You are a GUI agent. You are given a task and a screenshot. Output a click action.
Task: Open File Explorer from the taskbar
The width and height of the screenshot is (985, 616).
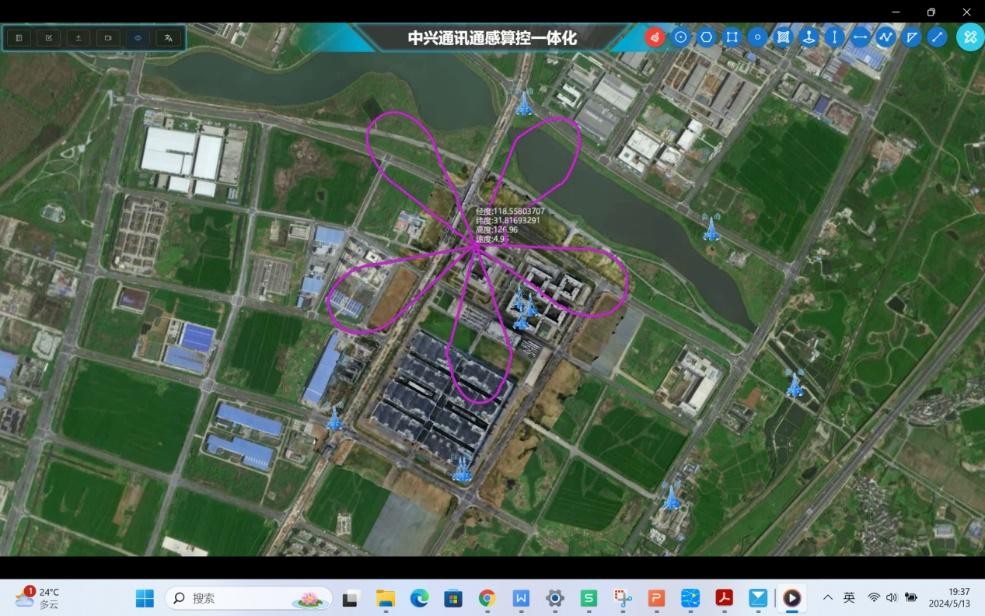click(x=385, y=598)
